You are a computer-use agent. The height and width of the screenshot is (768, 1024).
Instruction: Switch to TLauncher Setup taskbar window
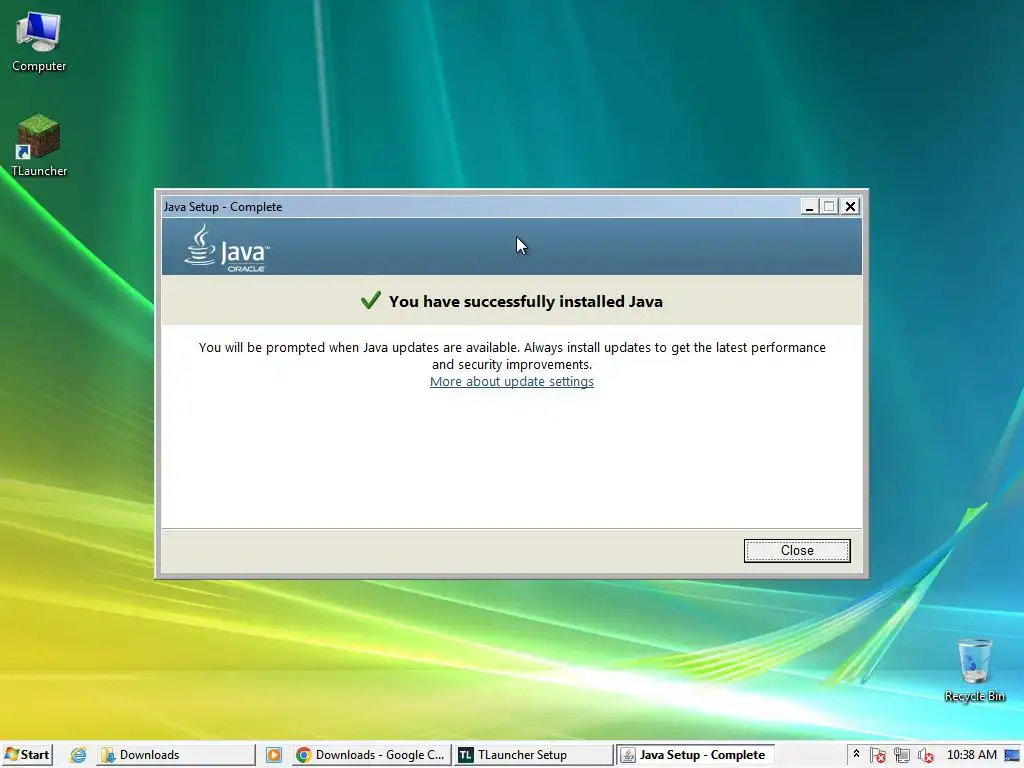[x=534, y=755]
